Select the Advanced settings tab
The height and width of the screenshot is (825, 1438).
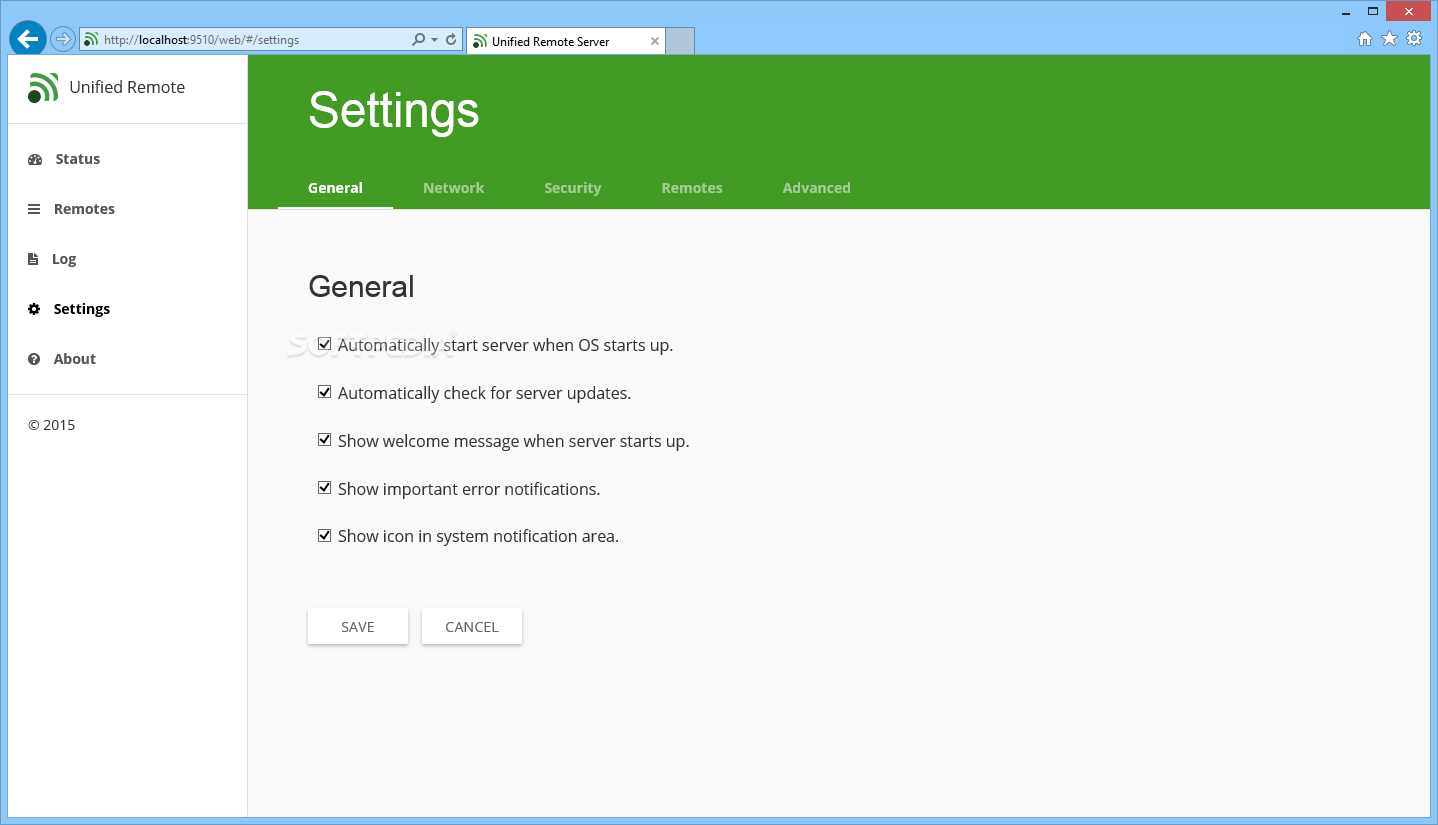[816, 188]
